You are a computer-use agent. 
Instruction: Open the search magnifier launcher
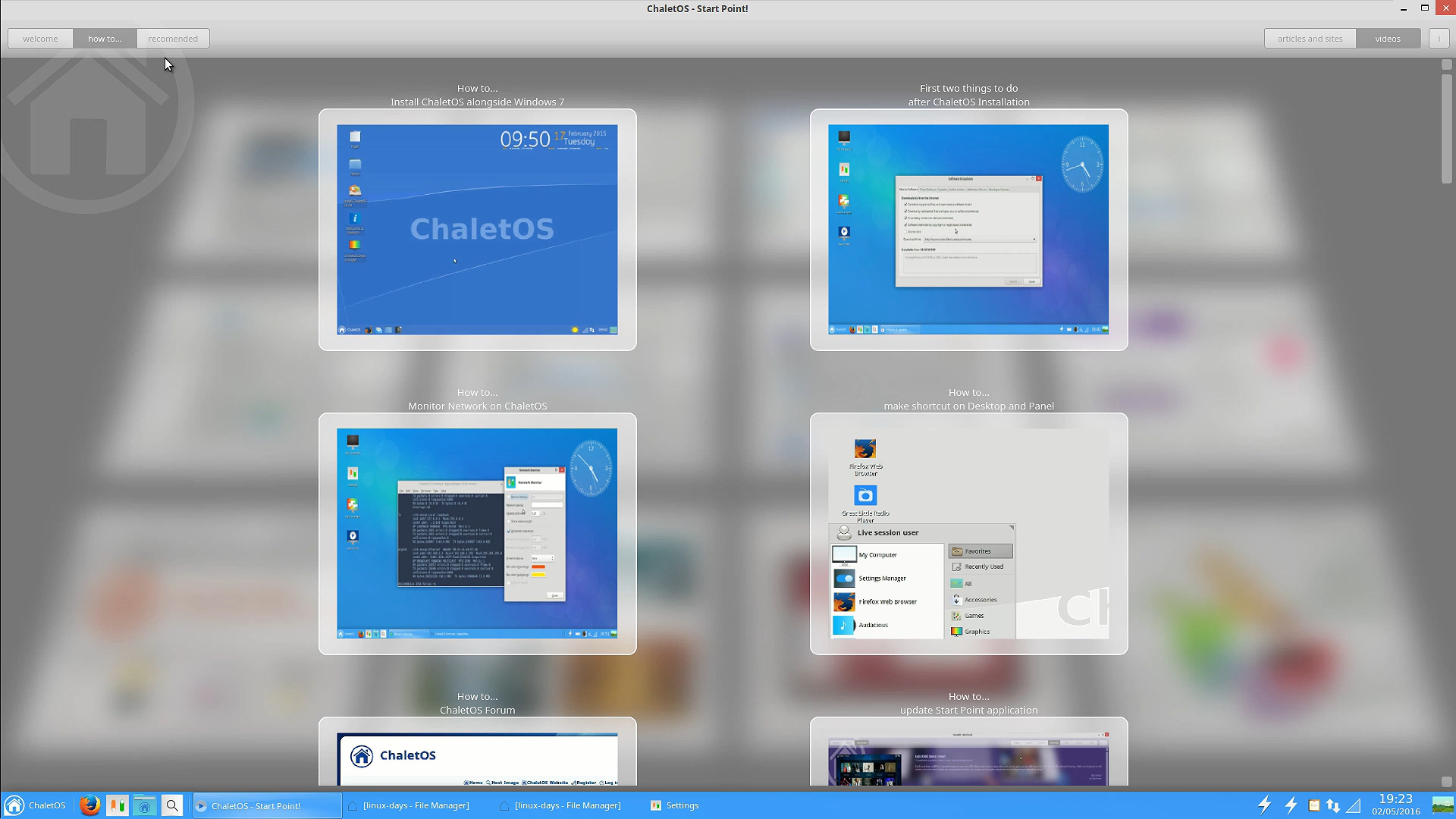pos(172,805)
